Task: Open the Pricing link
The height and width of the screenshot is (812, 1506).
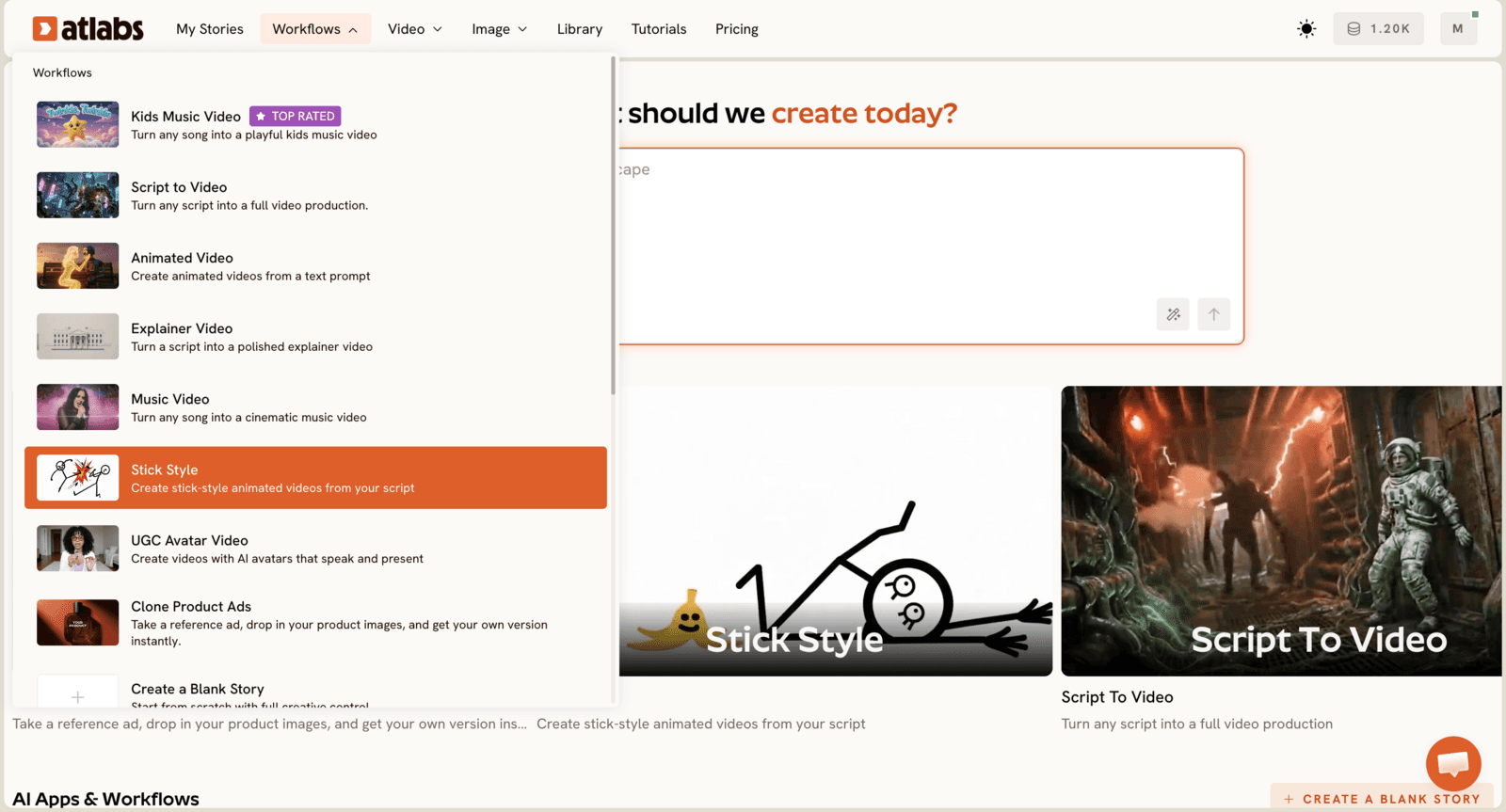Action: tap(737, 29)
